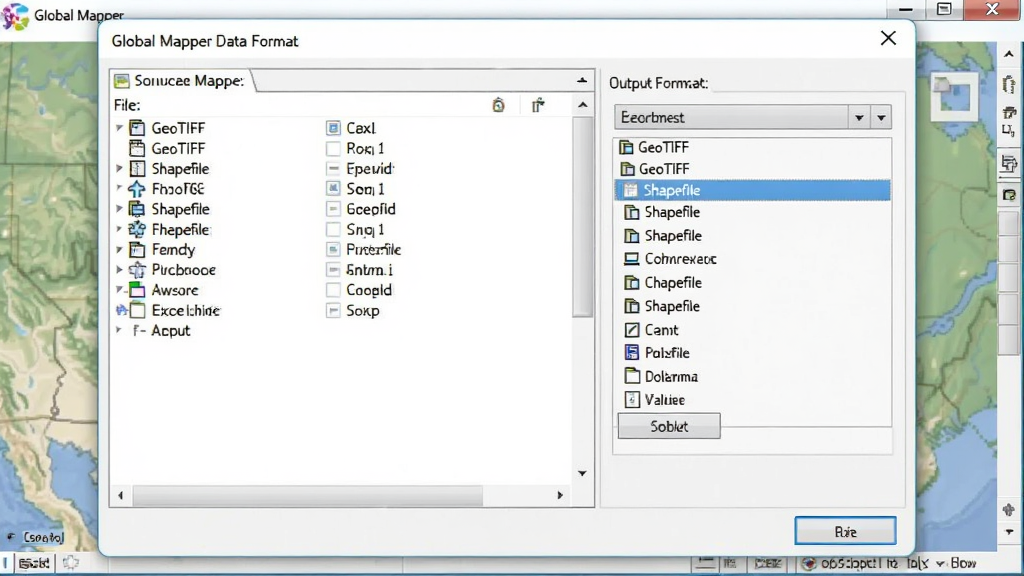Select Chapefile in the output format list
Screen dimensions: 1024x576
(x=673, y=283)
